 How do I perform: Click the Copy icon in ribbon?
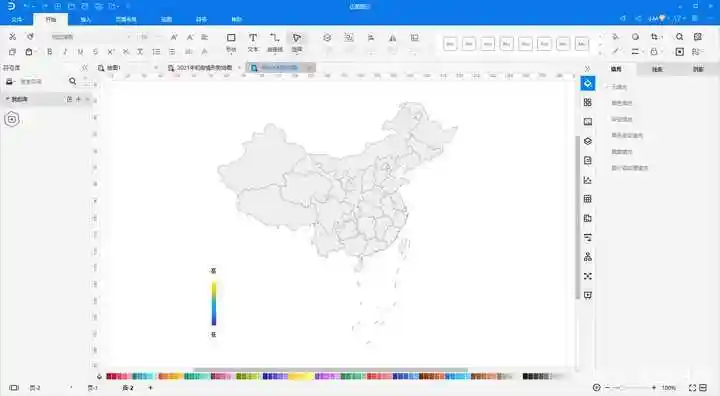click(12, 52)
